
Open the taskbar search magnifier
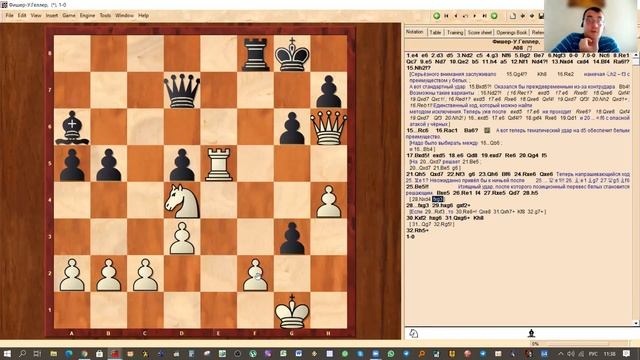[22, 353]
